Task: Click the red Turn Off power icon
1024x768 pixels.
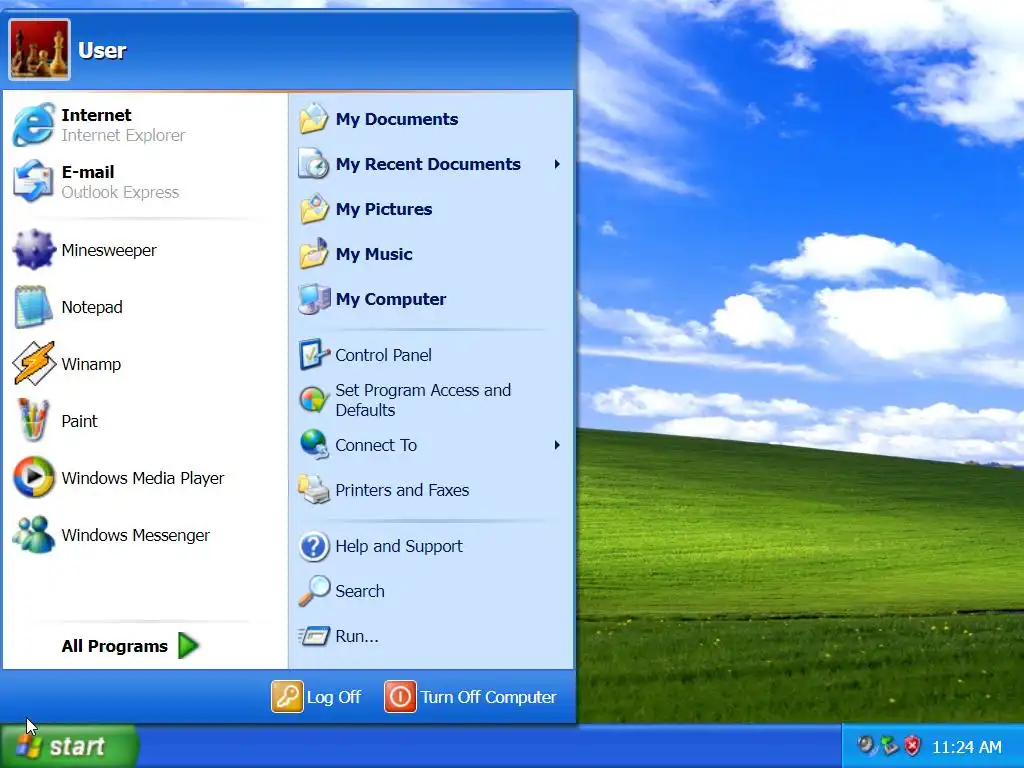Action: (x=400, y=696)
